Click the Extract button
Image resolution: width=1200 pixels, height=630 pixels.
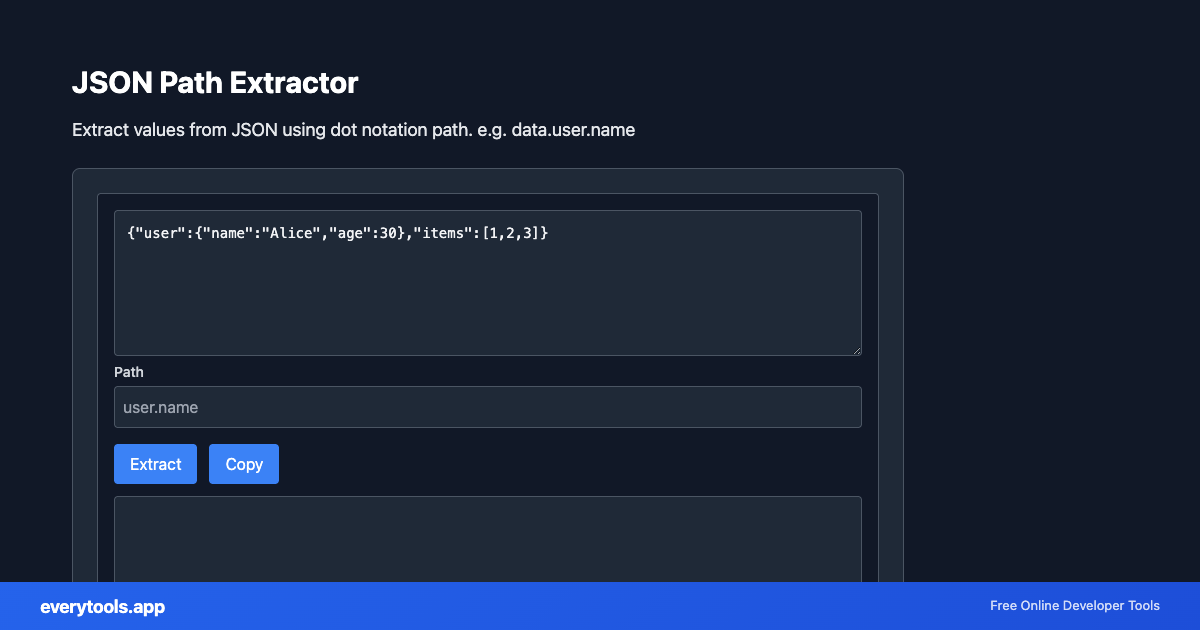pyautogui.click(x=155, y=463)
